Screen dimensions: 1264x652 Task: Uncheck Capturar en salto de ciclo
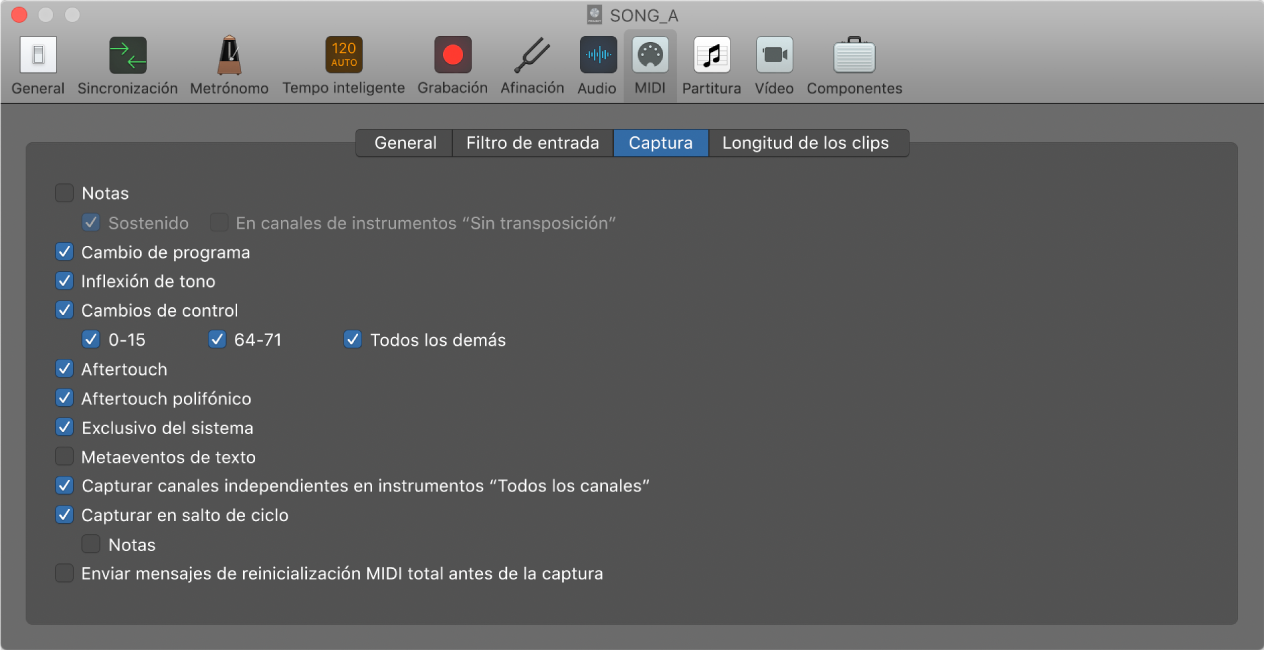pos(65,515)
